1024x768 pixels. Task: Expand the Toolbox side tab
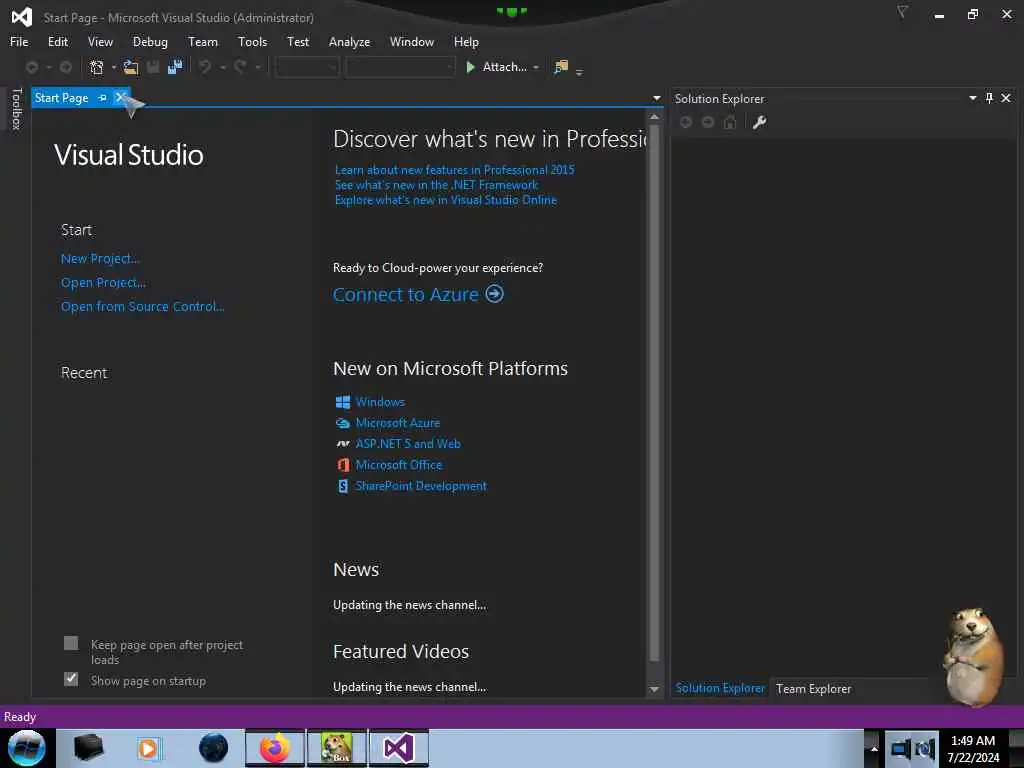(x=17, y=108)
